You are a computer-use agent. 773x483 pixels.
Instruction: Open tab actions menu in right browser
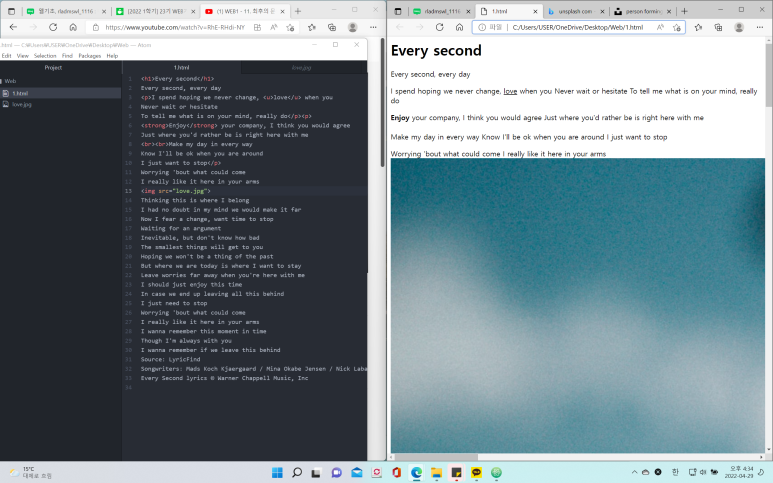click(398, 11)
